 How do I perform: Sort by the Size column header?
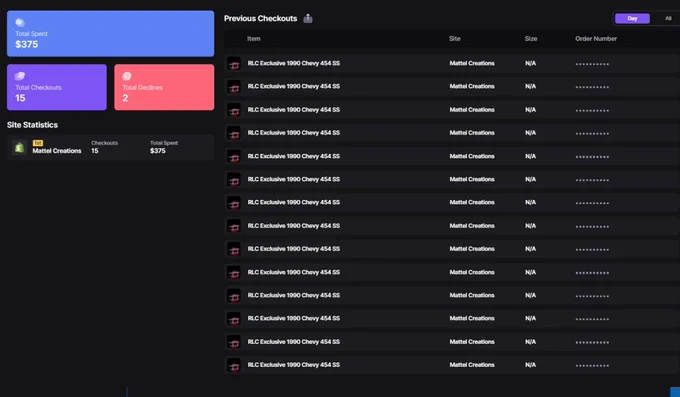click(x=531, y=39)
